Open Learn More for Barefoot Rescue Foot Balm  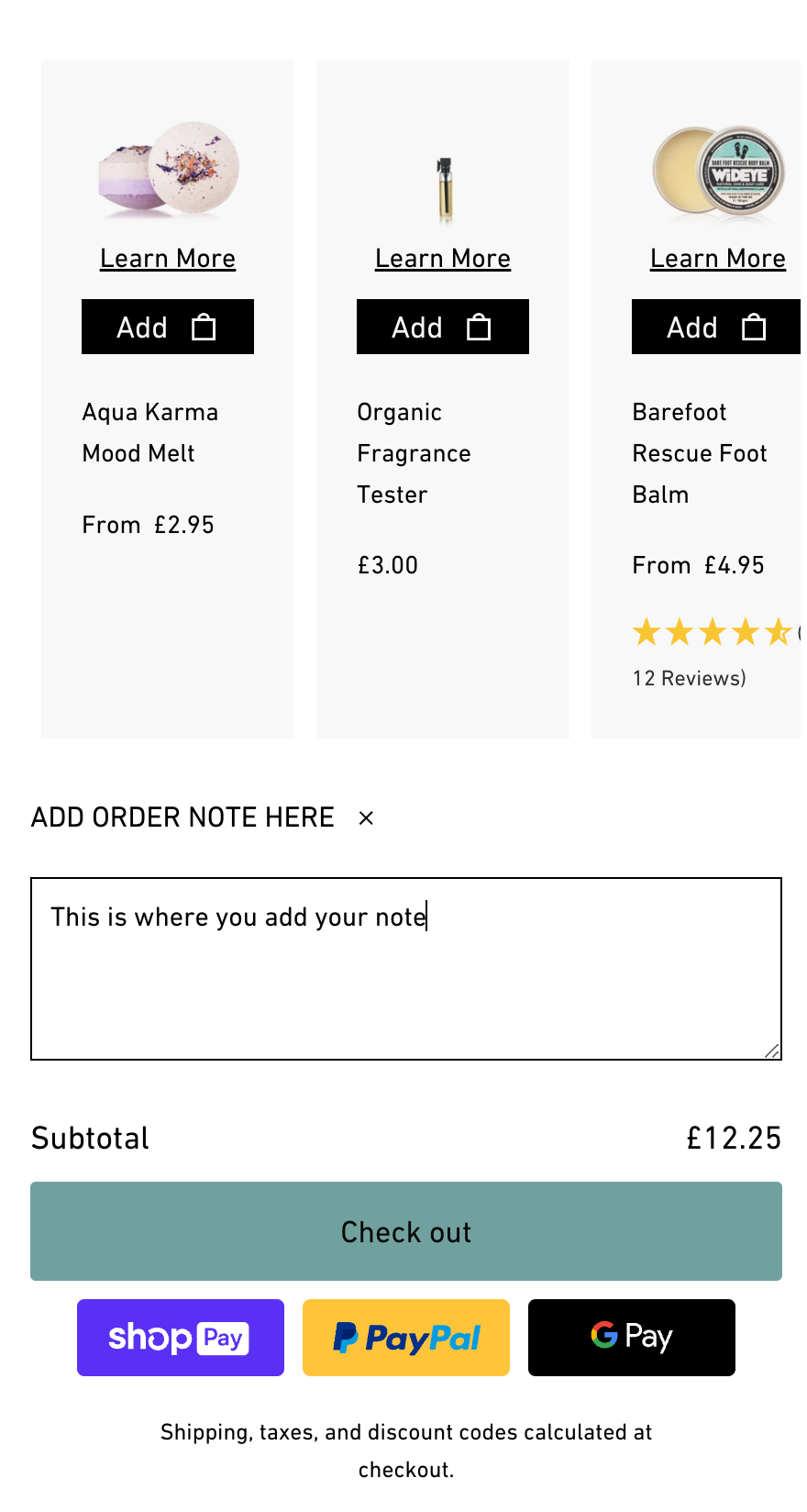point(717,259)
